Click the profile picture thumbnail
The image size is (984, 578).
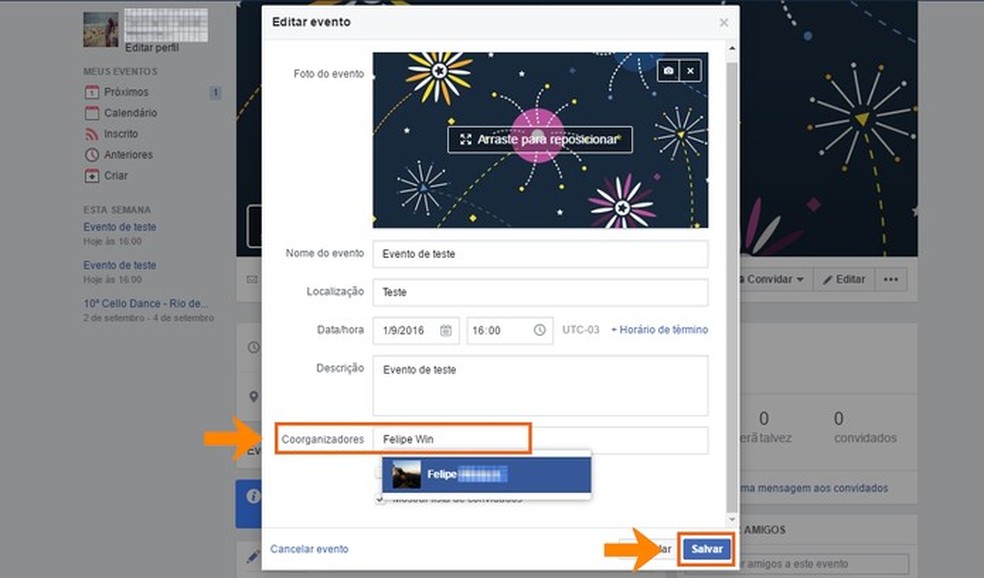(100, 29)
